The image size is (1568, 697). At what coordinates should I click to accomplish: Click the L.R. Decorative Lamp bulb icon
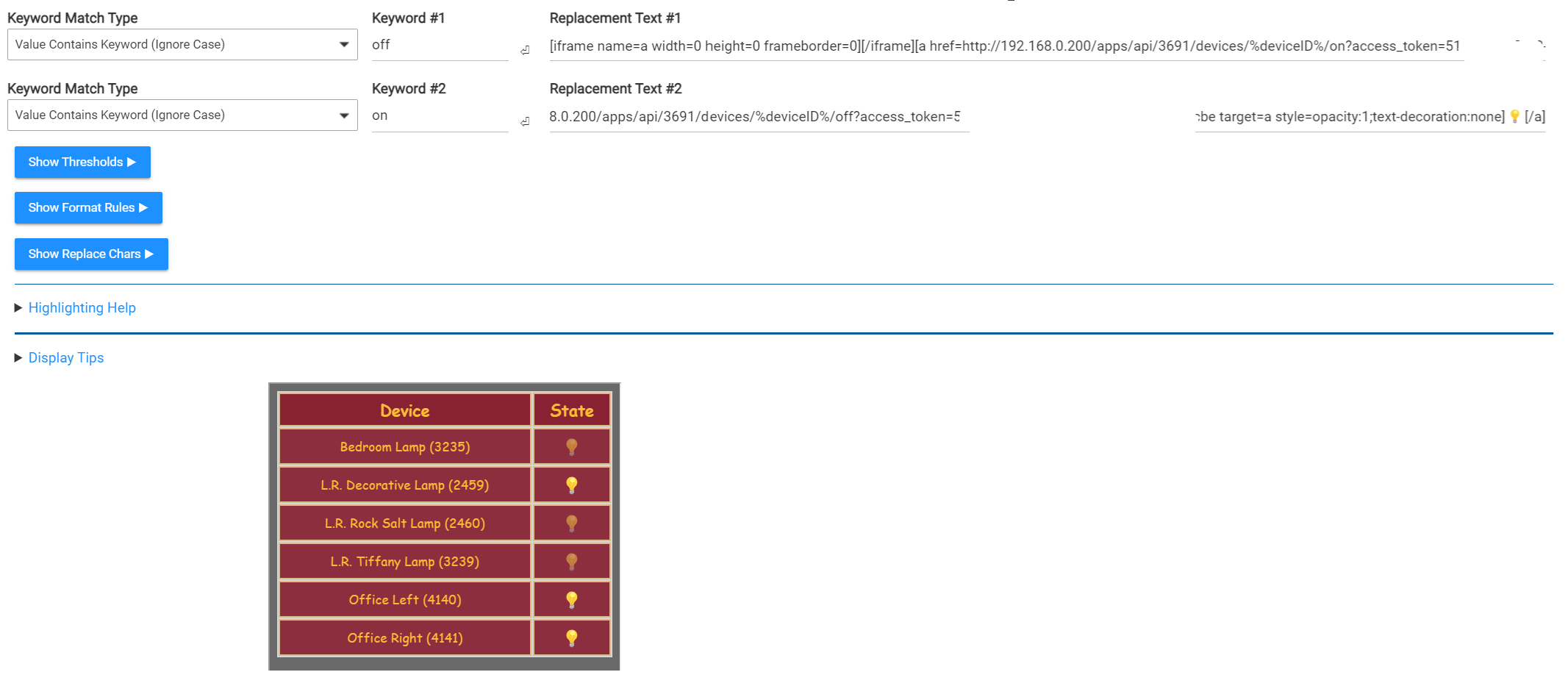point(572,485)
